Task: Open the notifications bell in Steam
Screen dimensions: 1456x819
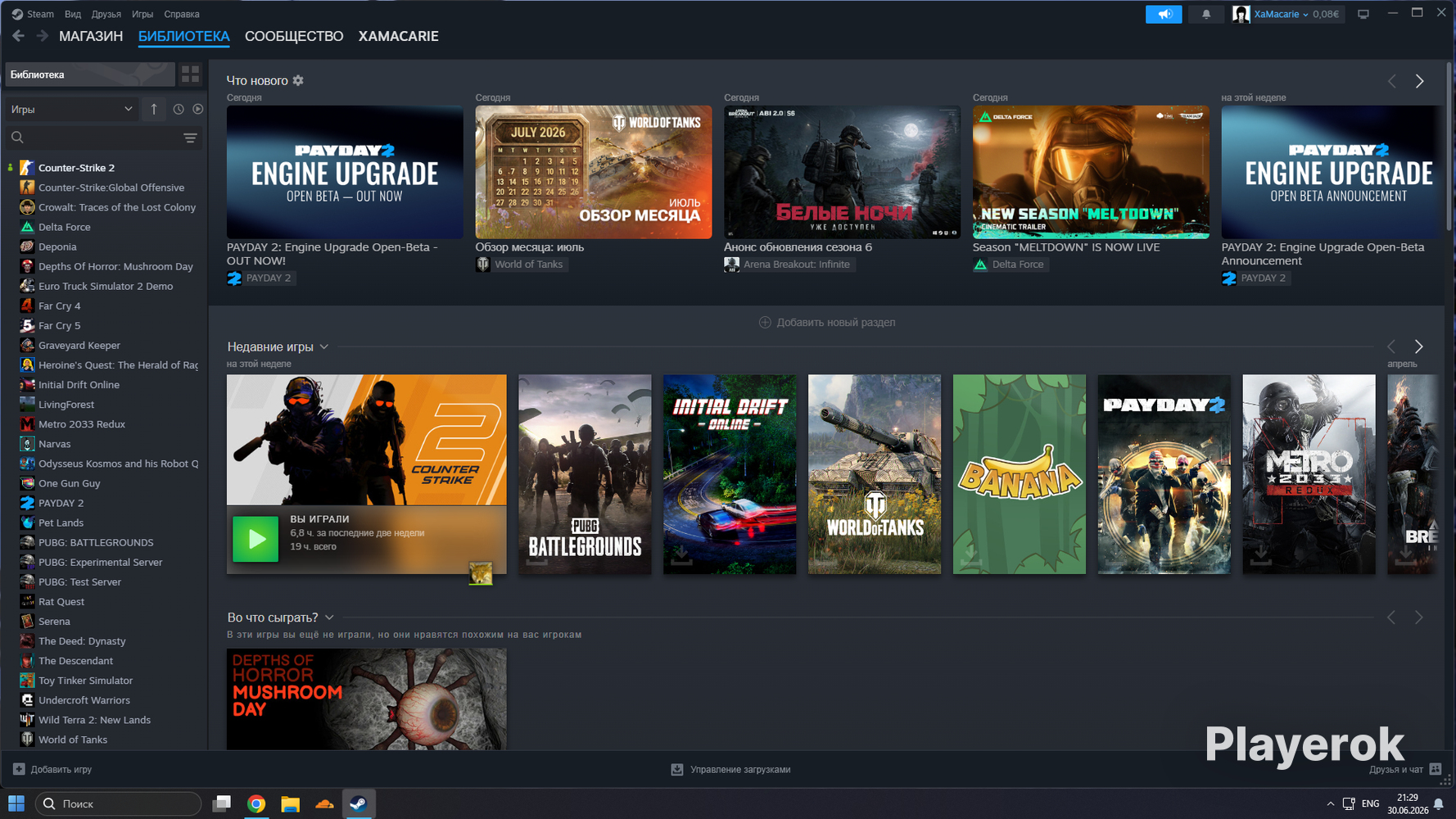Action: click(1206, 14)
